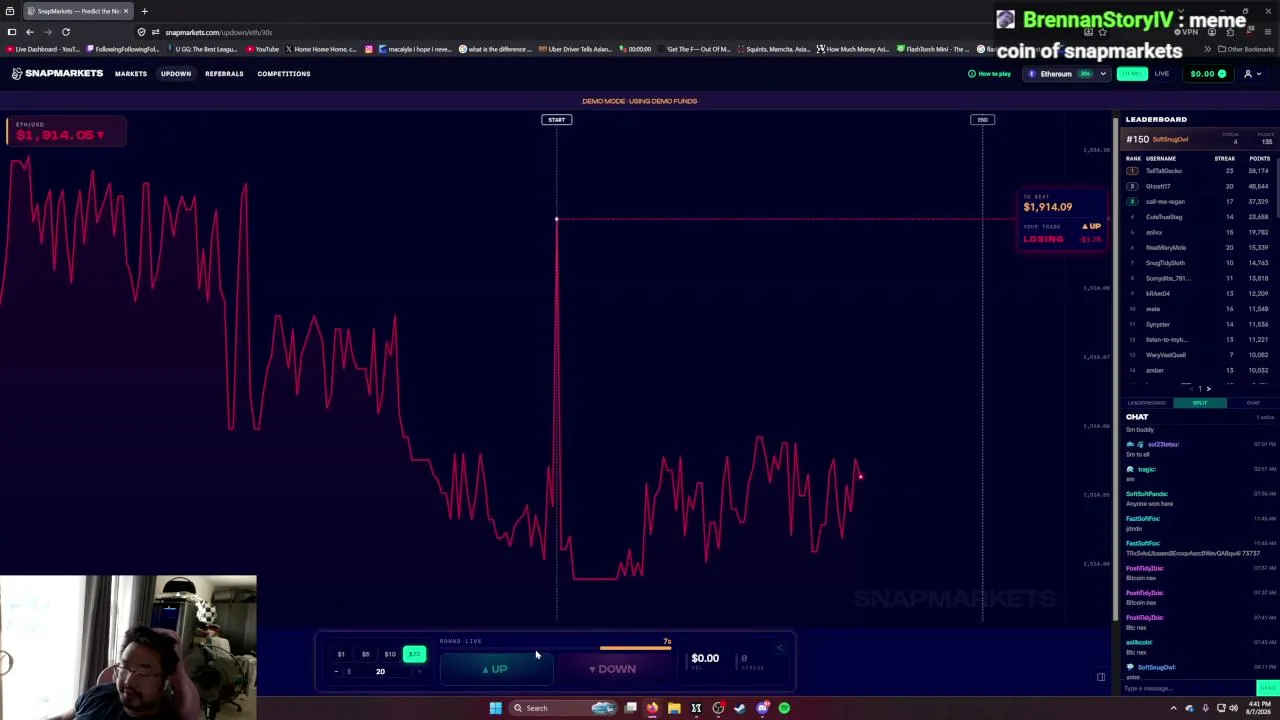Screen dimensions: 1280x720
Task: Go to the Referrals page
Action: pos(224,73)
